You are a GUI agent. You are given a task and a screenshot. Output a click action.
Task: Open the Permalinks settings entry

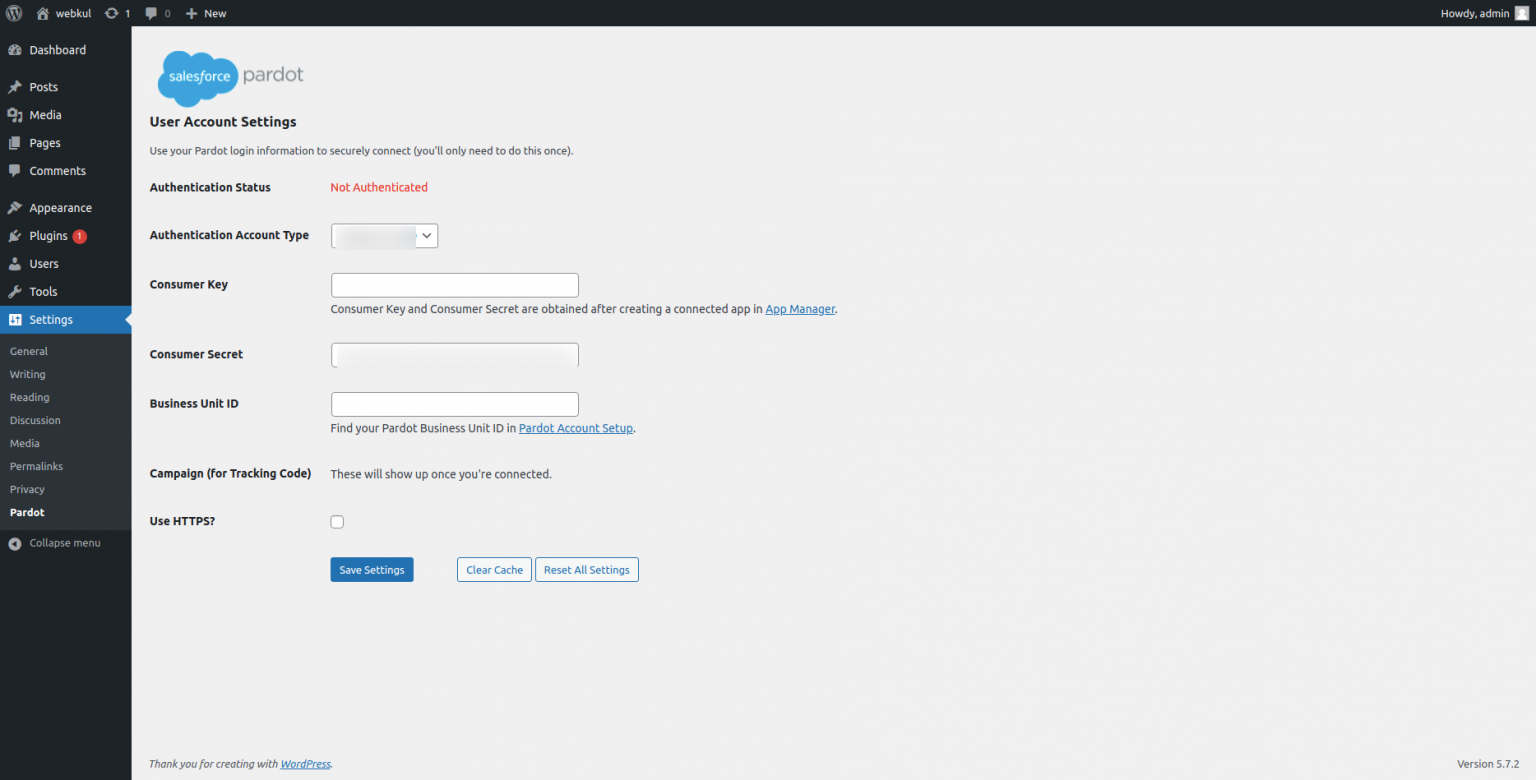(x=36, y=466)
